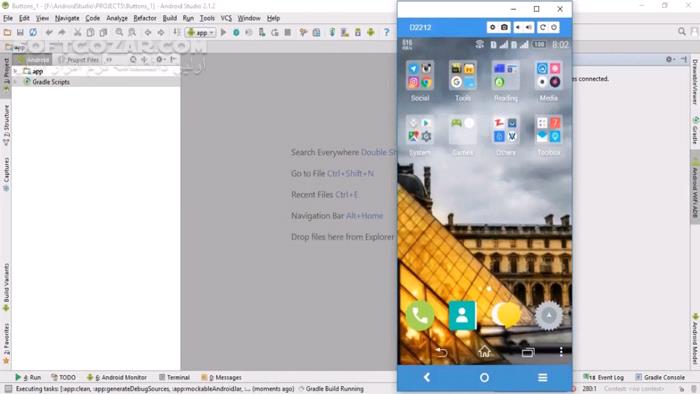Viewport: 700px width, 394px height.
Task: Run the app with the green play icon
Action: [224, 32]
